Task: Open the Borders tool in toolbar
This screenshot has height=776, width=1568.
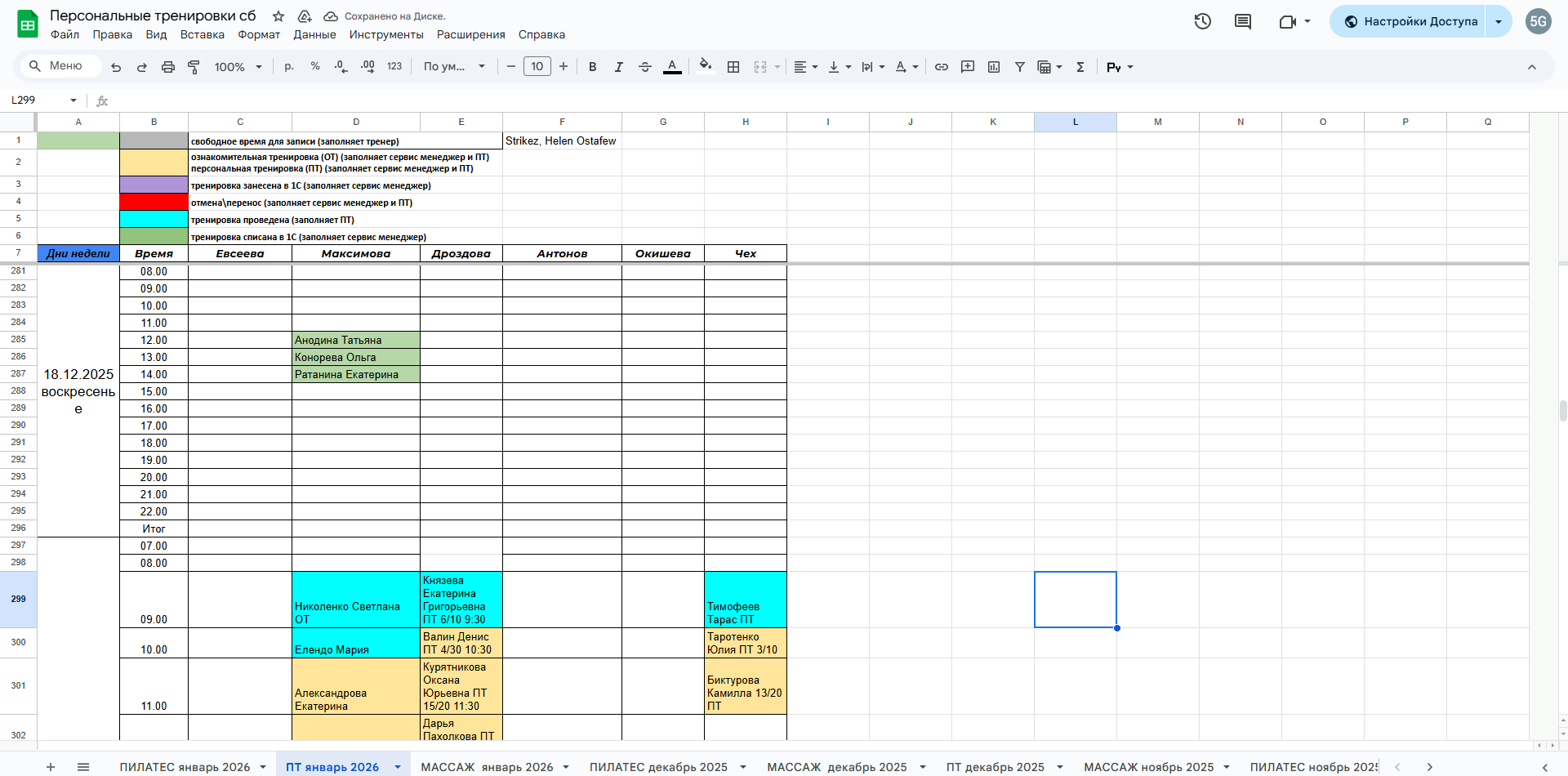Action: click(x=733, y=67)
